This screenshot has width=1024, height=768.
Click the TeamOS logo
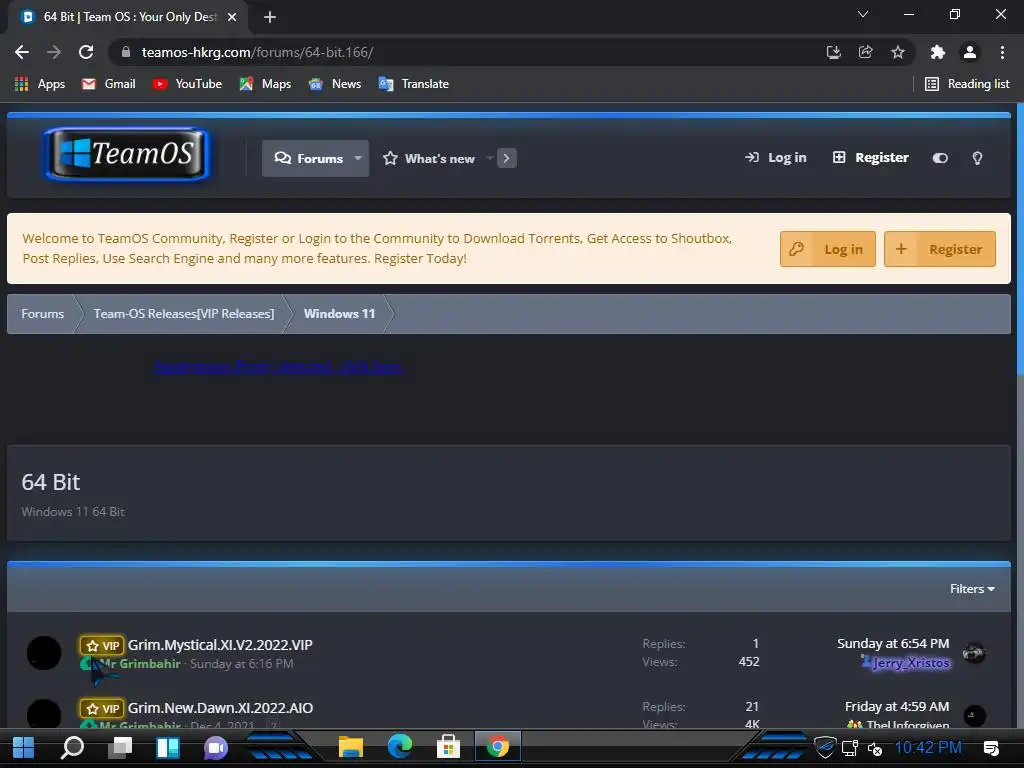(x=127, y=154)
